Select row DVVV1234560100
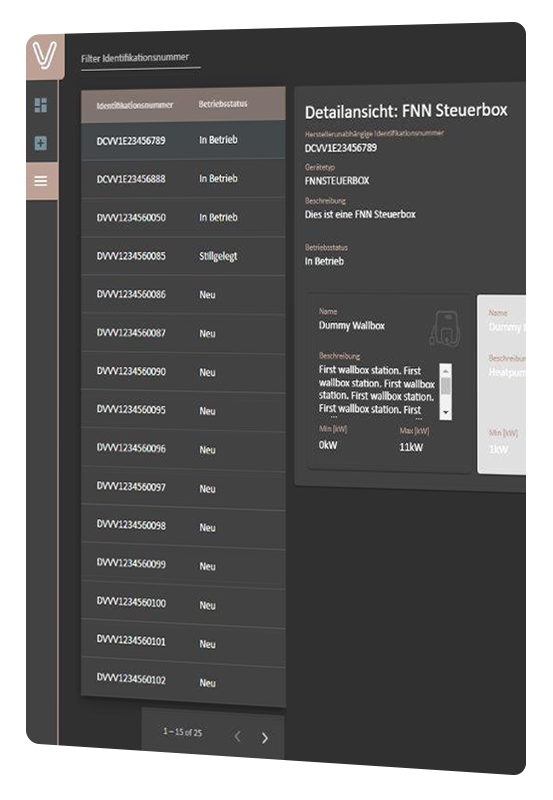Viewport: 553px width, 800px height. click(183, 604)
